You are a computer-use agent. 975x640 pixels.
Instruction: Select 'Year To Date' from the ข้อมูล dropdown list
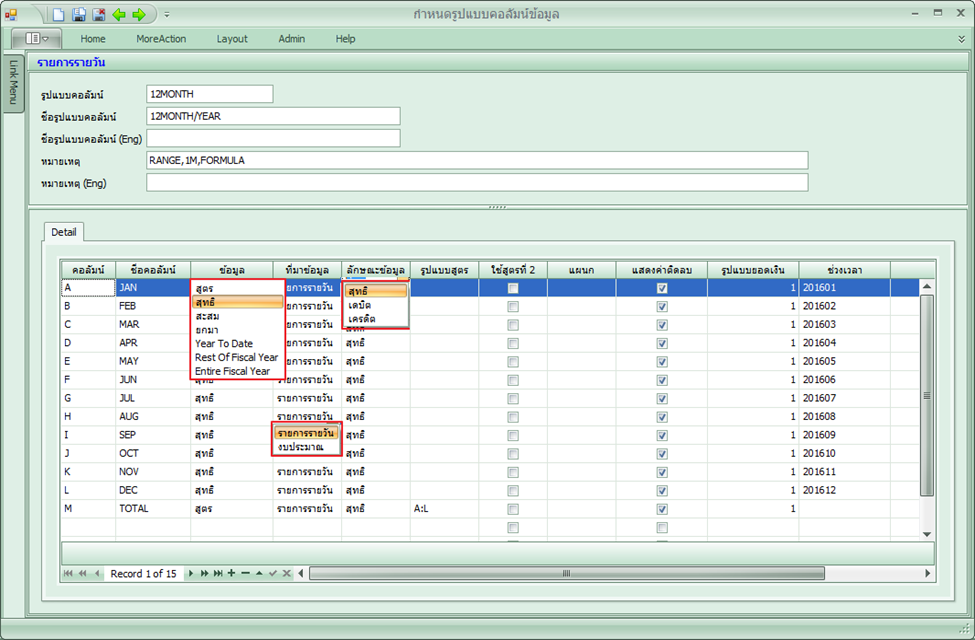(224, 343)
